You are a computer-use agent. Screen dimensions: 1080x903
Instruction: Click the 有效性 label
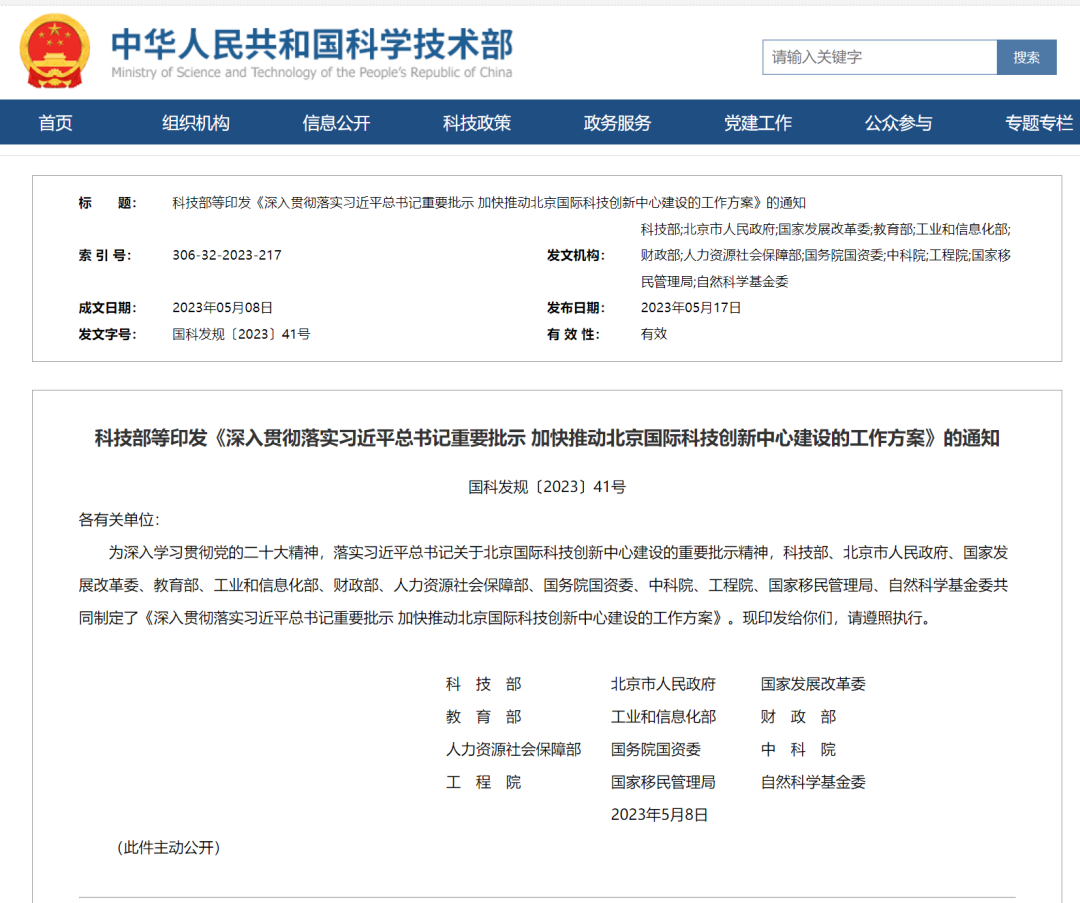(573, 334)
